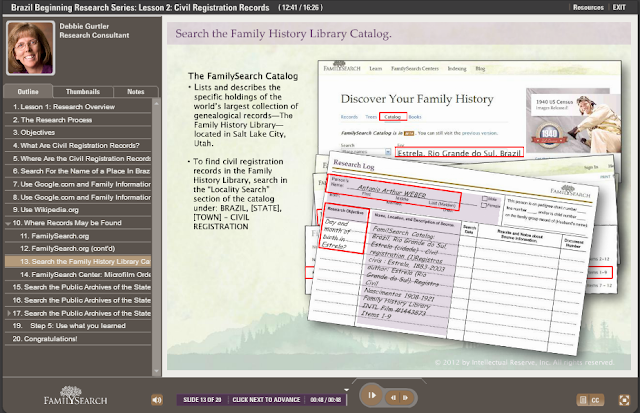
Task: Open 11. FamilySearch.org
Action: tap(78, 236)
